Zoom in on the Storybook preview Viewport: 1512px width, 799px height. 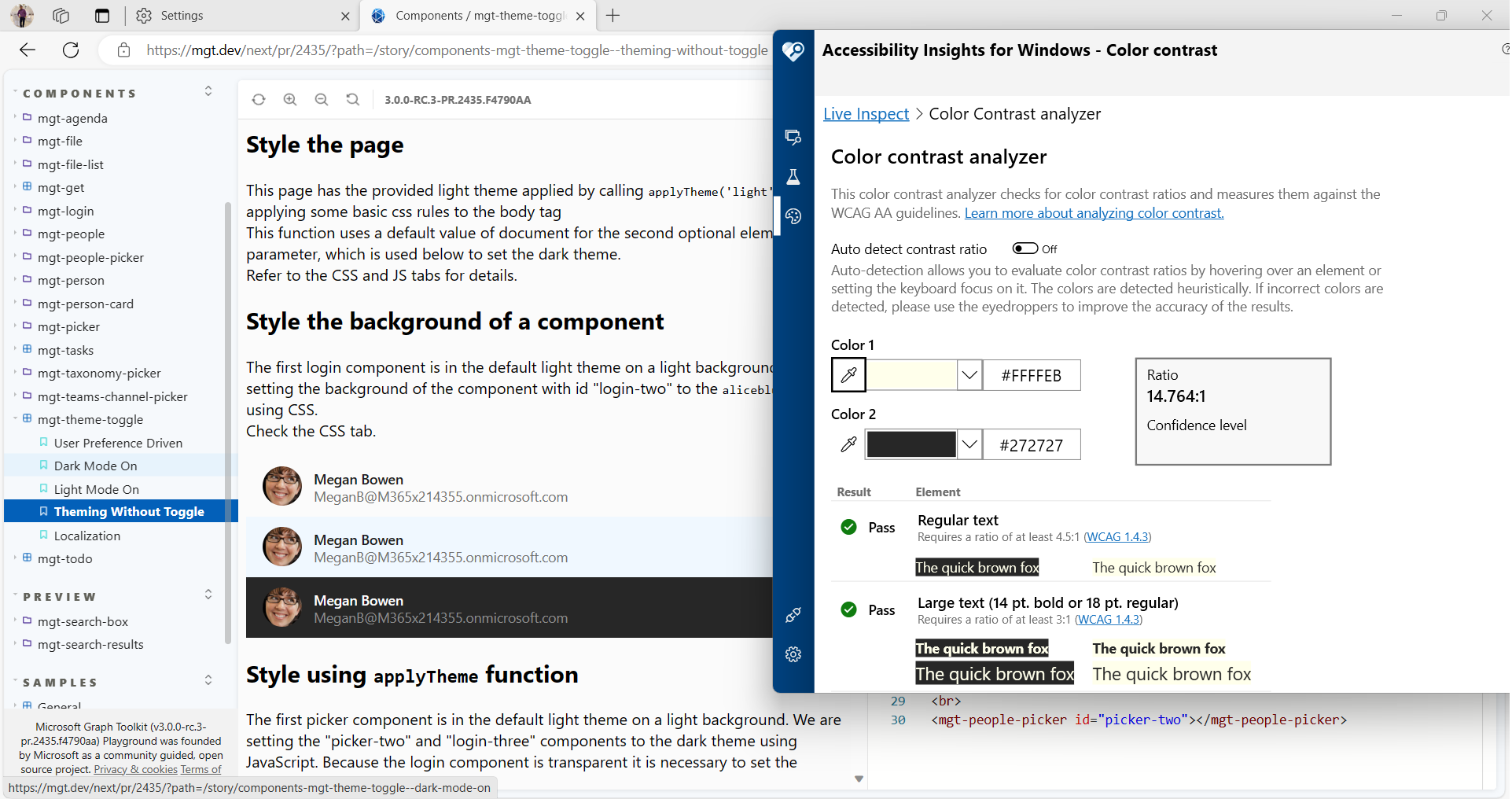(290, 99)
